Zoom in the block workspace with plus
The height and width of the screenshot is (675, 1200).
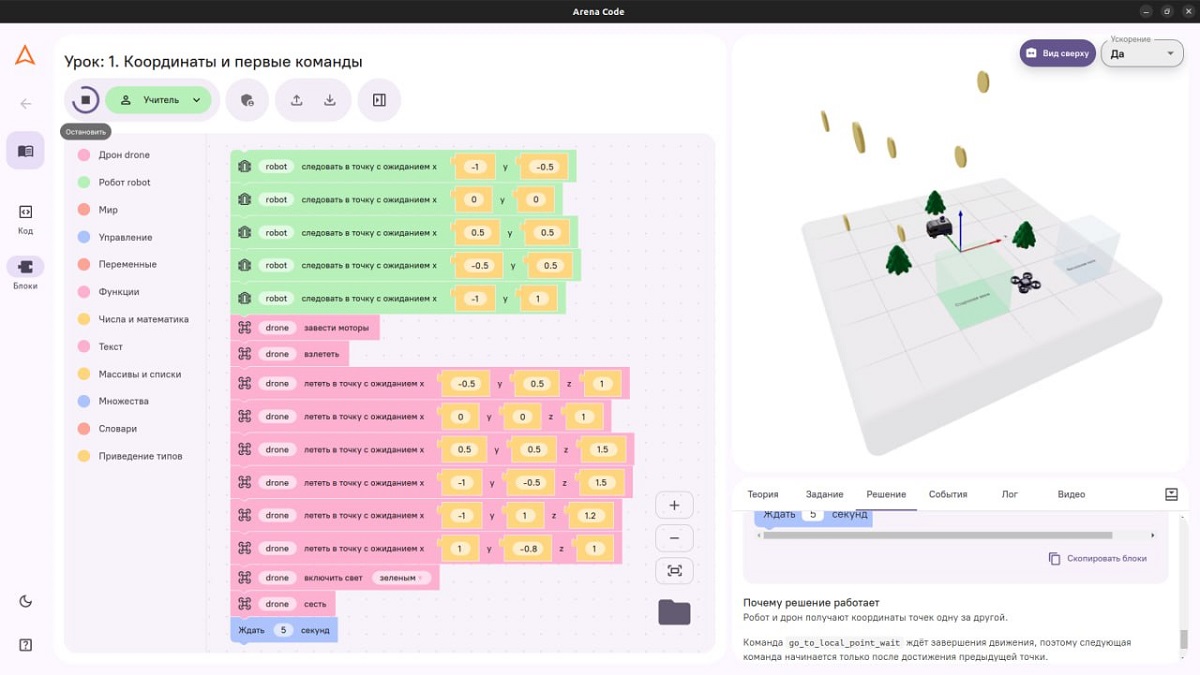coord(674,505)
